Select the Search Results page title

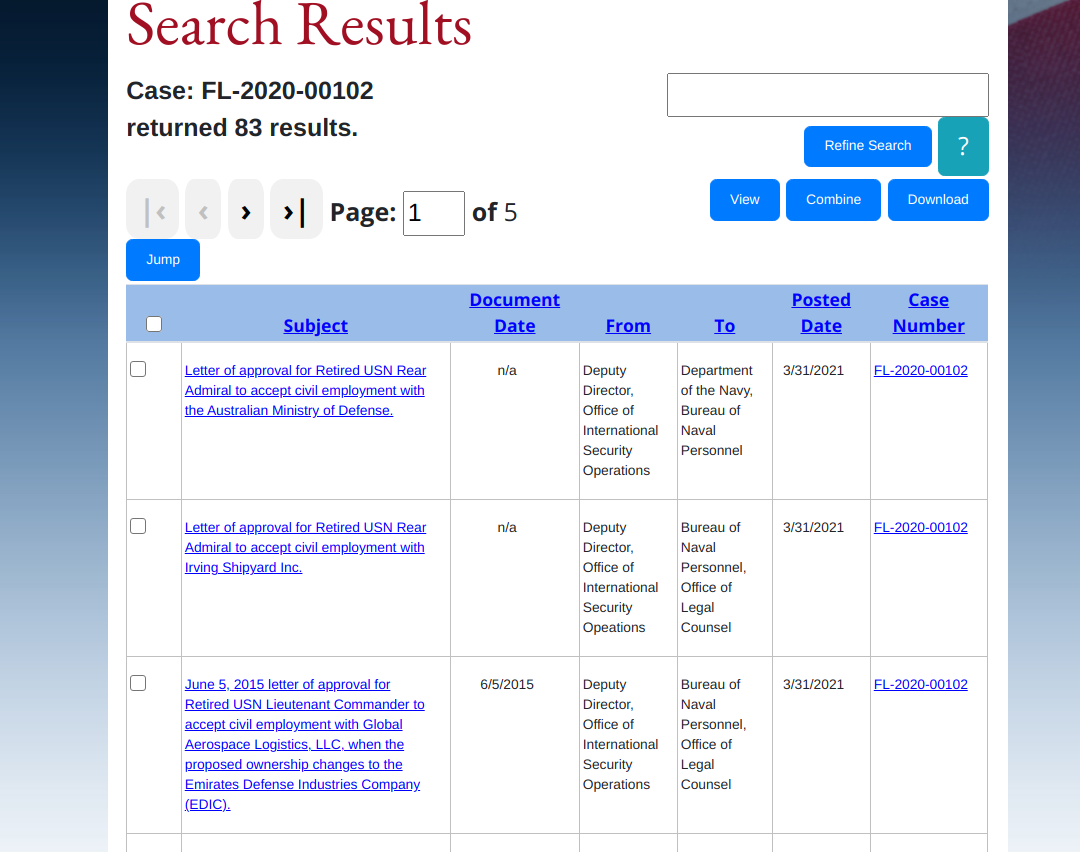(299, 25)
